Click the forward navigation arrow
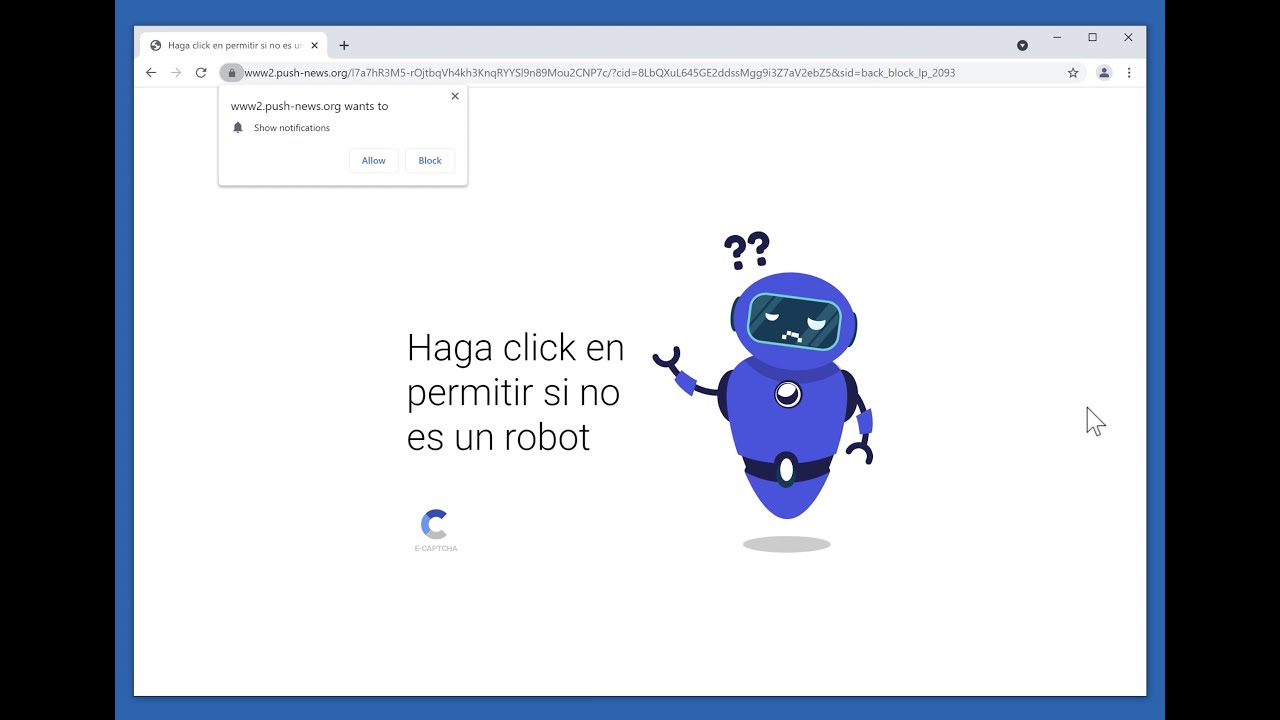Screen dimensions: 1280x720 (x=176, y=72)
